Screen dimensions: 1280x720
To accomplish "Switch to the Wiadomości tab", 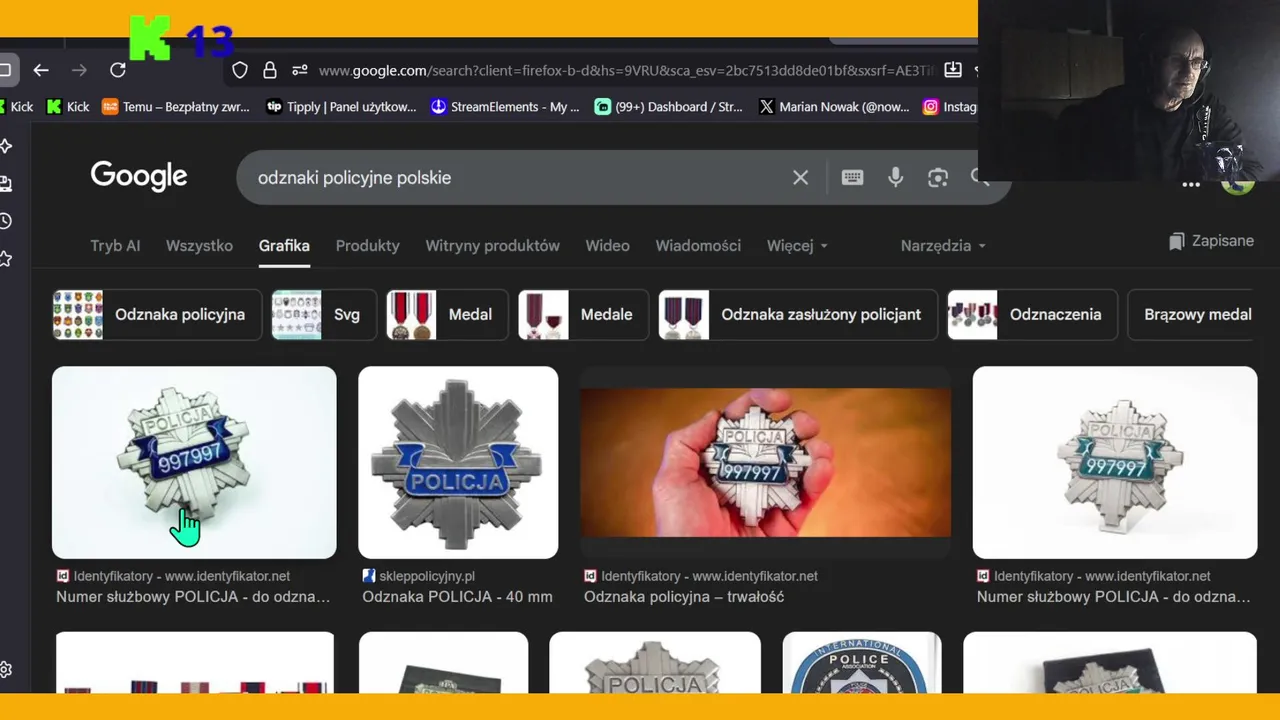I will (x=698, y=246).
